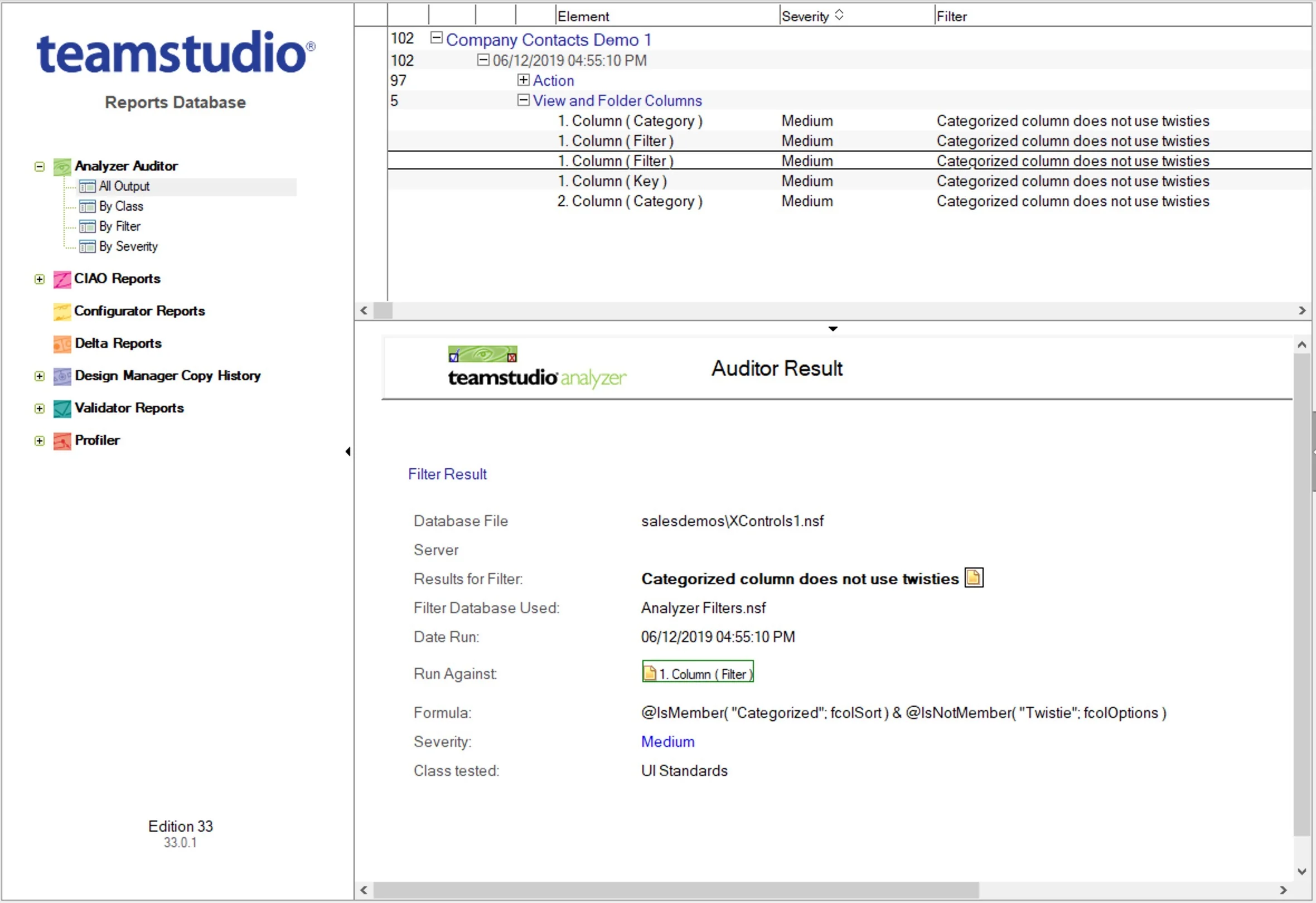Click the All Output view icon
1316x903 pixels.
[87, 186]
